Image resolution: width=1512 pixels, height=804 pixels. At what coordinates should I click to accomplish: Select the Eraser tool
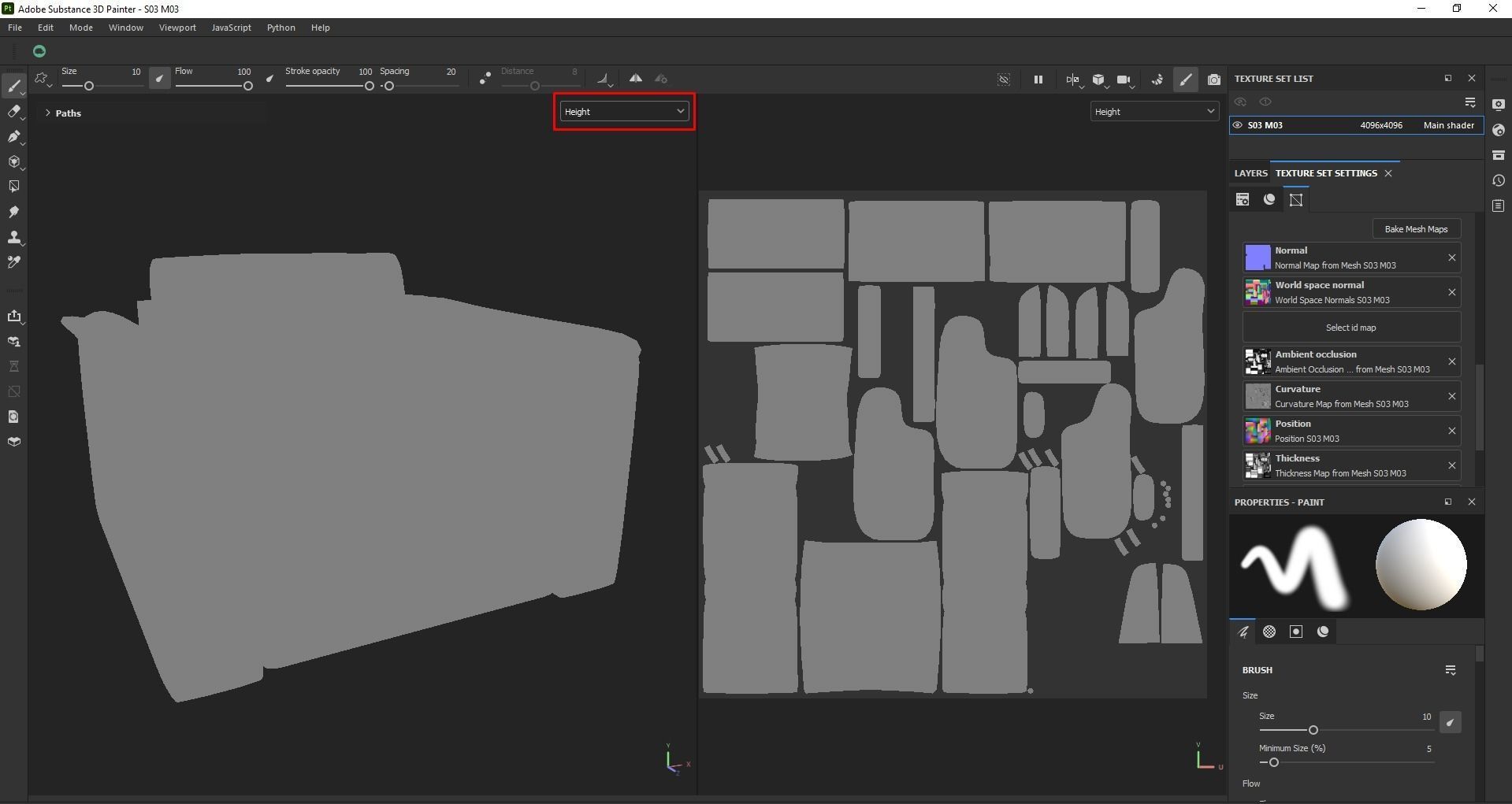pos(14,112)
